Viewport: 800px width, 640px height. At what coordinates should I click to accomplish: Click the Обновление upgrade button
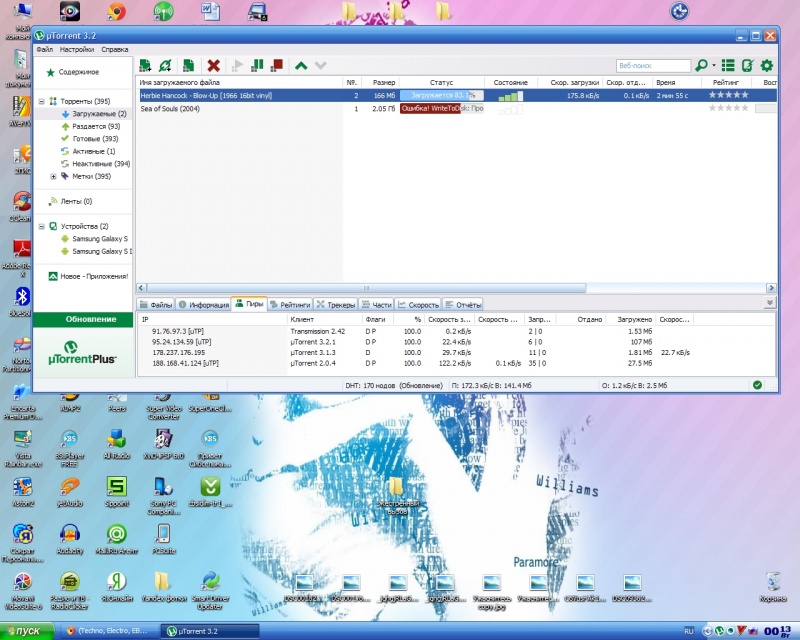[x=83, y=319]
